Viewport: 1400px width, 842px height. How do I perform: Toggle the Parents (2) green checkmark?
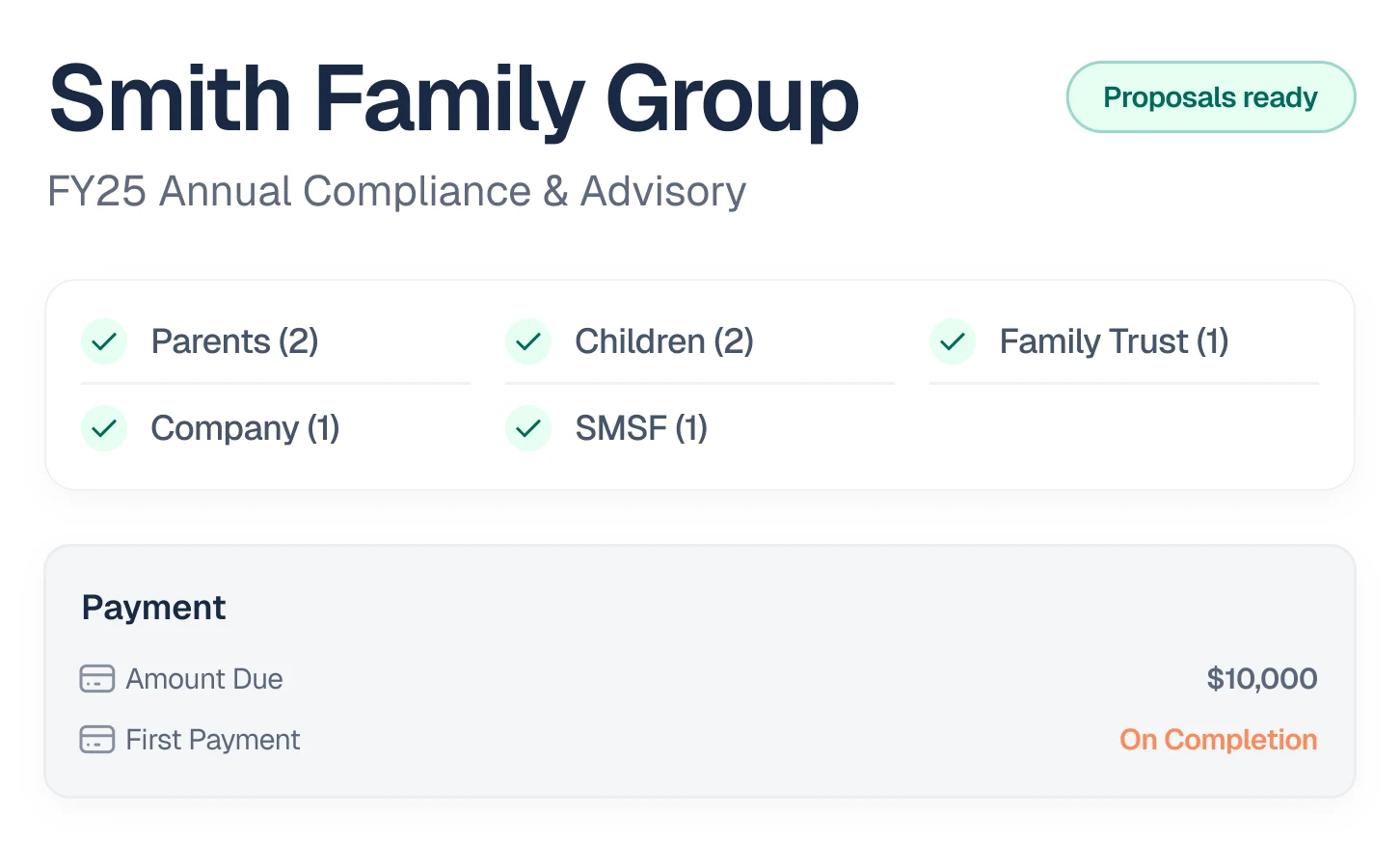point(104,341)
